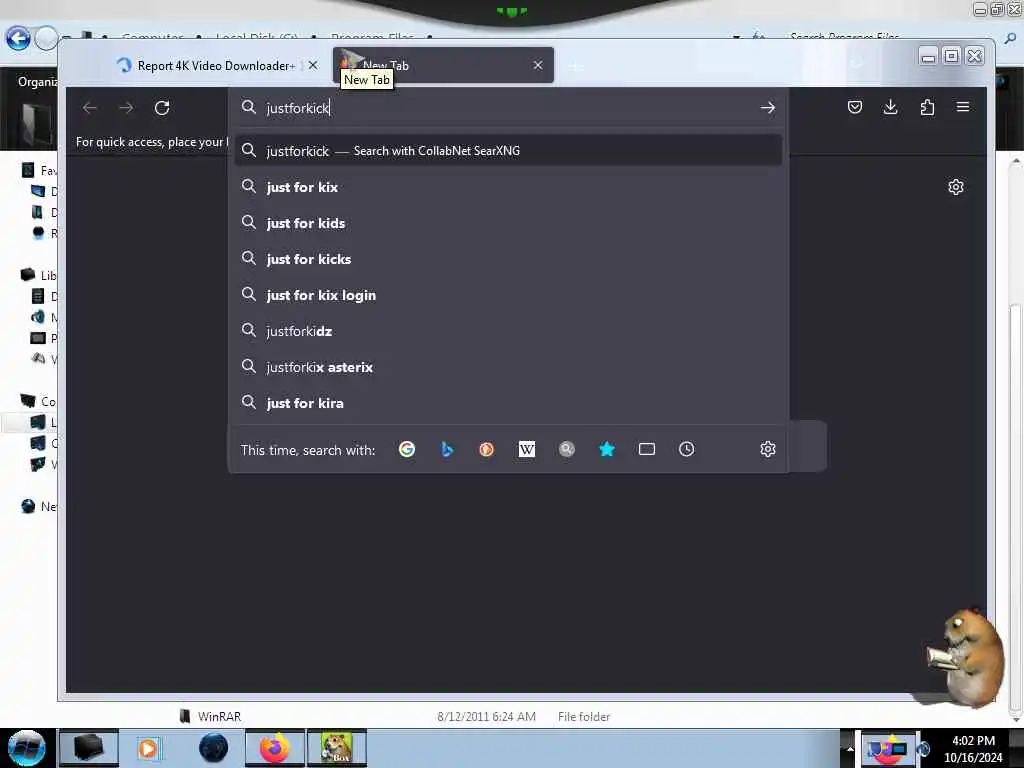Switch to Report 4K Video Downloader+ tab
Screen dimensions: 1024x768
216,65
